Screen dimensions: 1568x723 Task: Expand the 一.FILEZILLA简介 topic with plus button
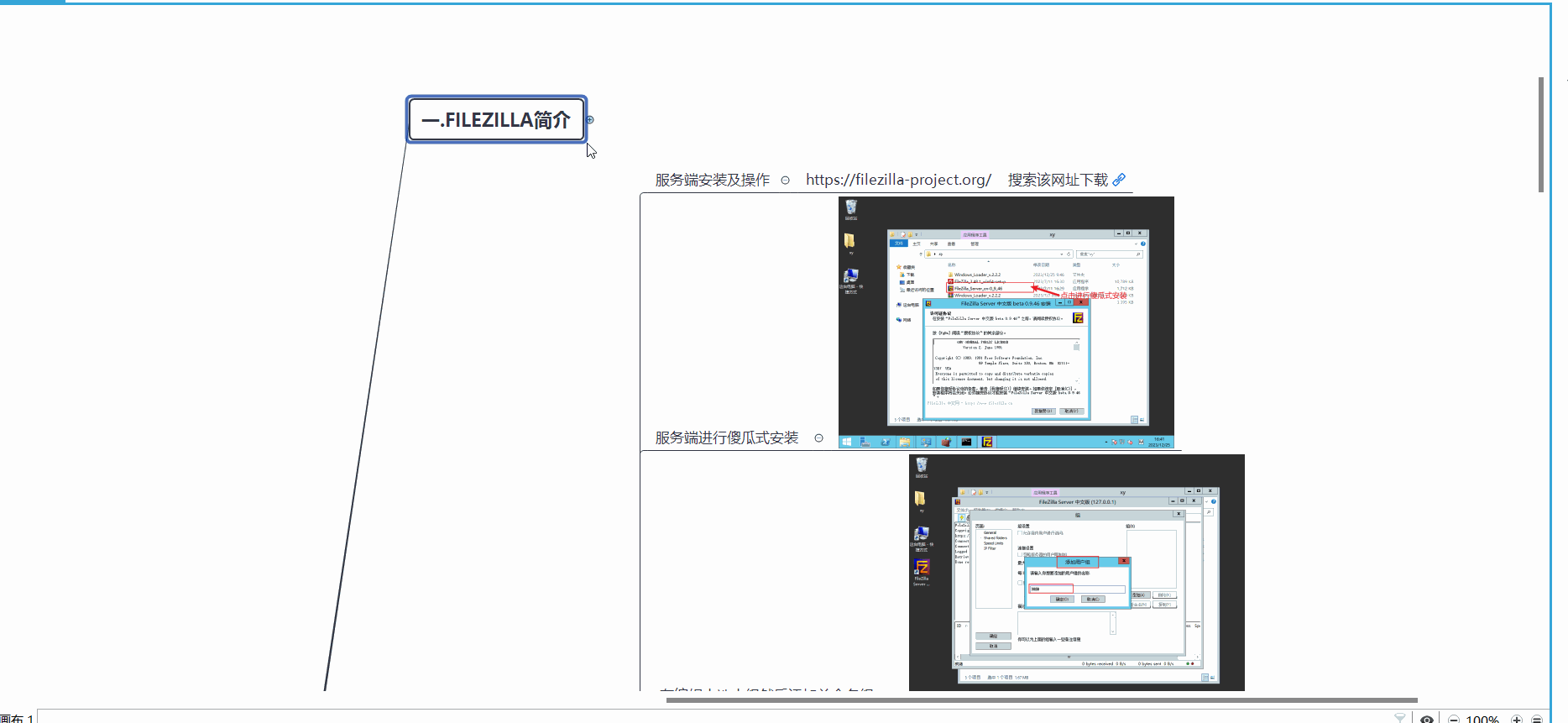(x=590, y=119)
